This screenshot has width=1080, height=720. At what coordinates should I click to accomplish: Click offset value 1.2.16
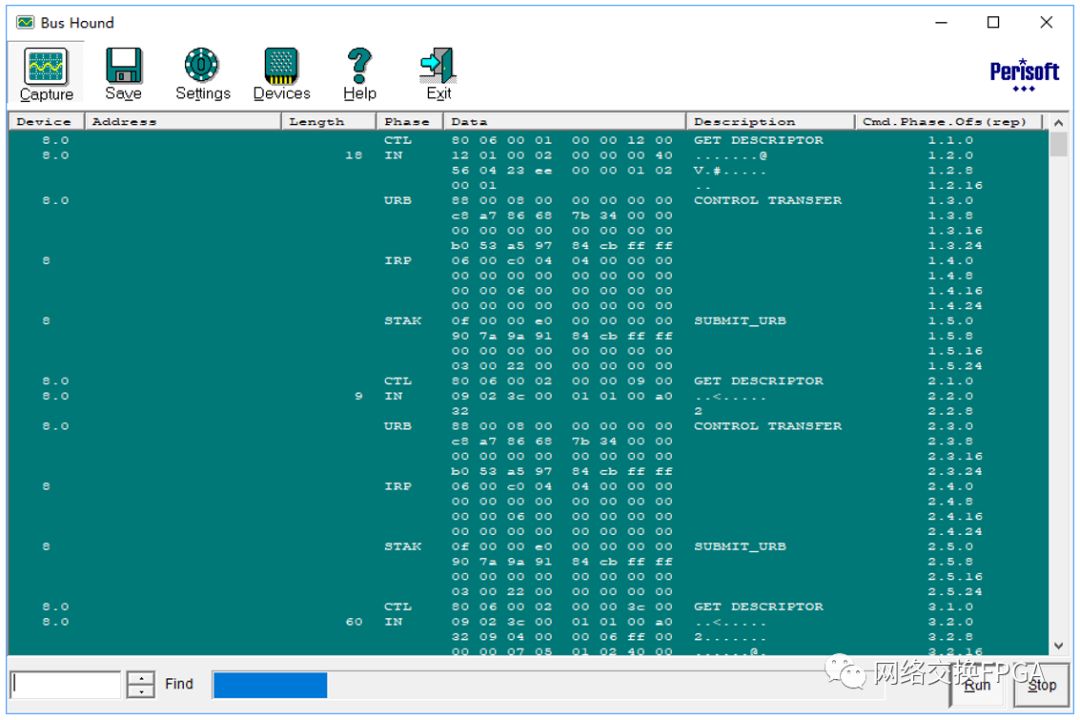point(955,185)
